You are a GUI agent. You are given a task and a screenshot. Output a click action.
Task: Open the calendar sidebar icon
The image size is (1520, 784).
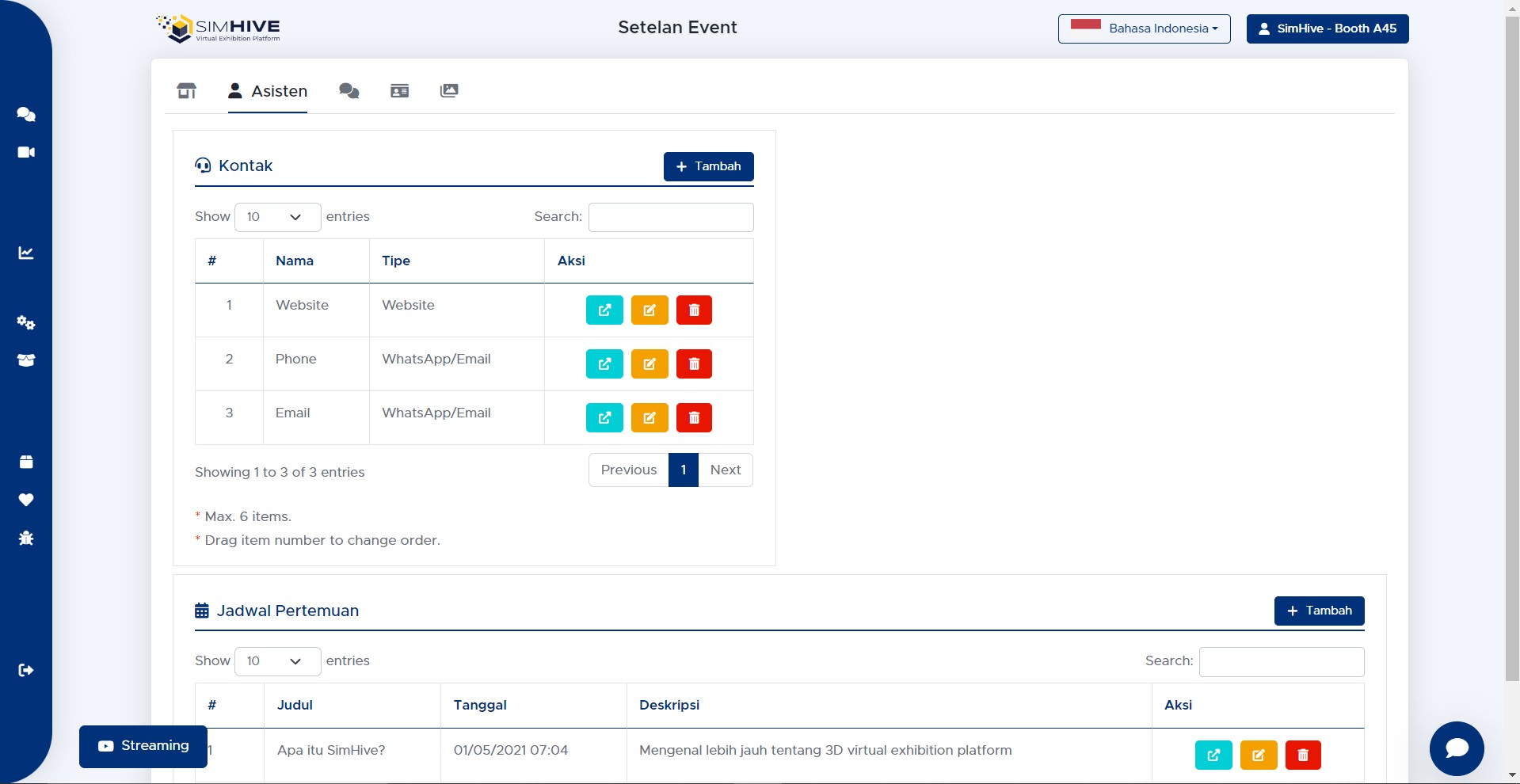click(26, 462)
